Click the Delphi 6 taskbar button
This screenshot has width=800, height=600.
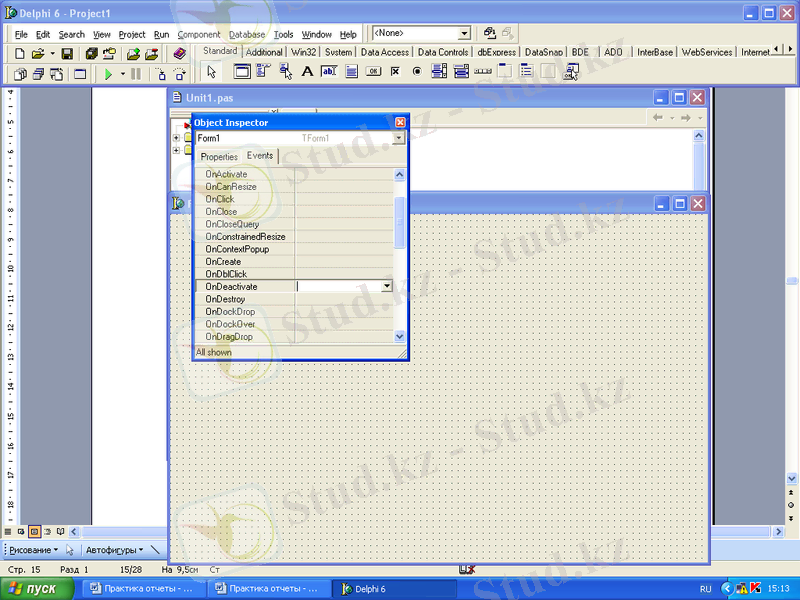click(x=393, y=589)
